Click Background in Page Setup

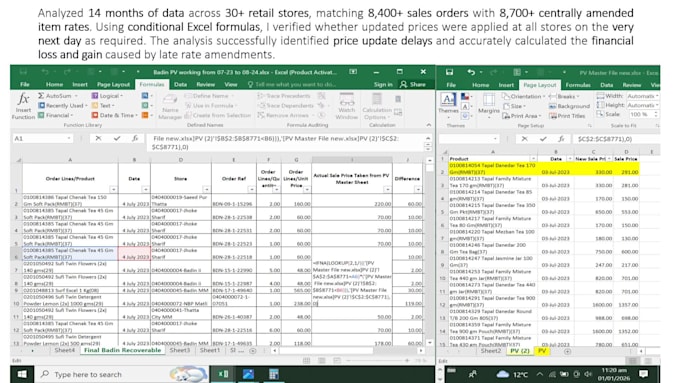coord(569,106)
